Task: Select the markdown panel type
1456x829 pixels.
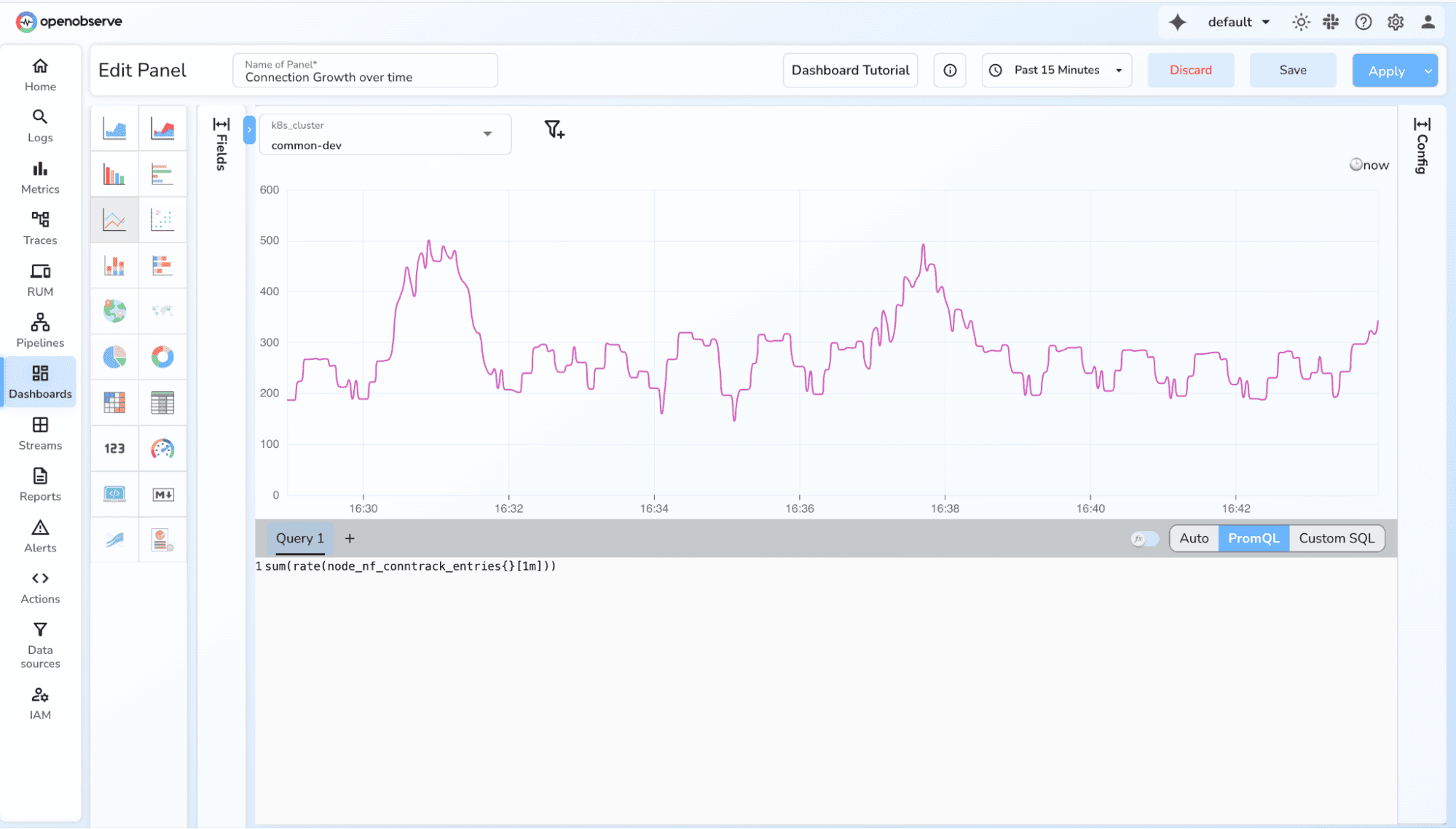Action: pyautogui.click(x=162, y=494)
